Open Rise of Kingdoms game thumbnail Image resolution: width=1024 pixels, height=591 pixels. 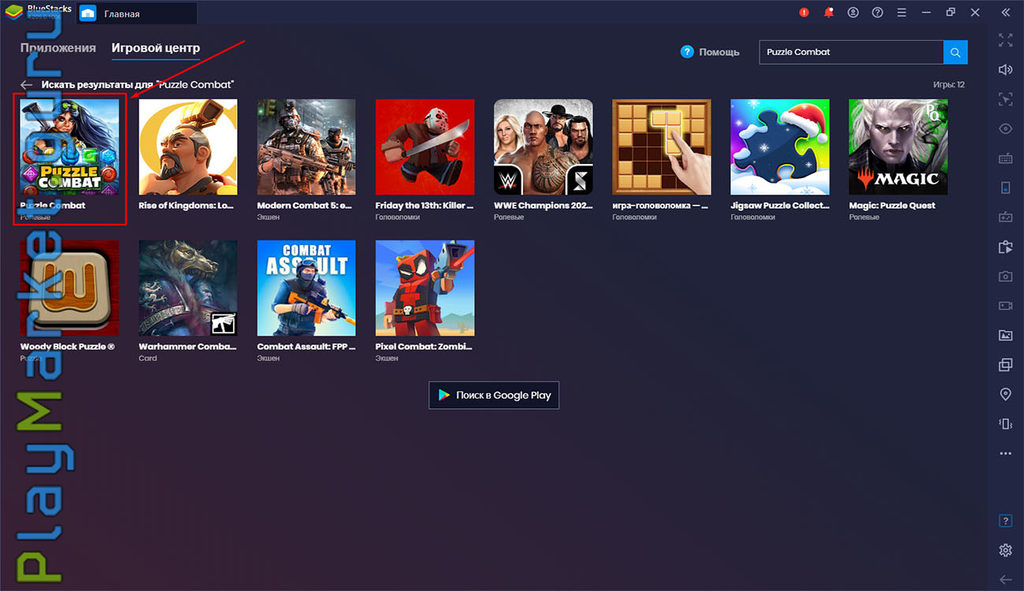(x=188, y=147)
